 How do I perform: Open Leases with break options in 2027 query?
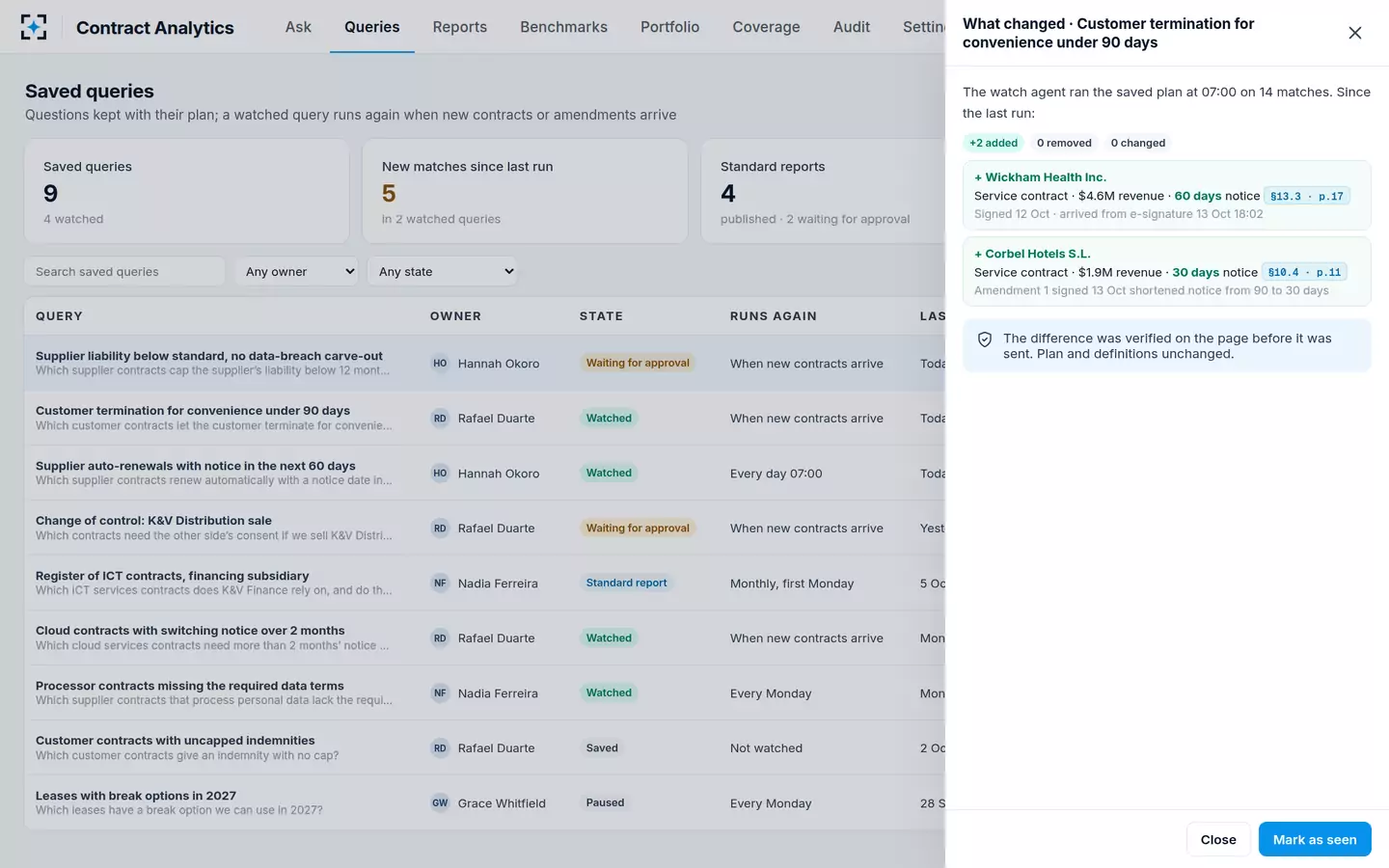point(136,796)
